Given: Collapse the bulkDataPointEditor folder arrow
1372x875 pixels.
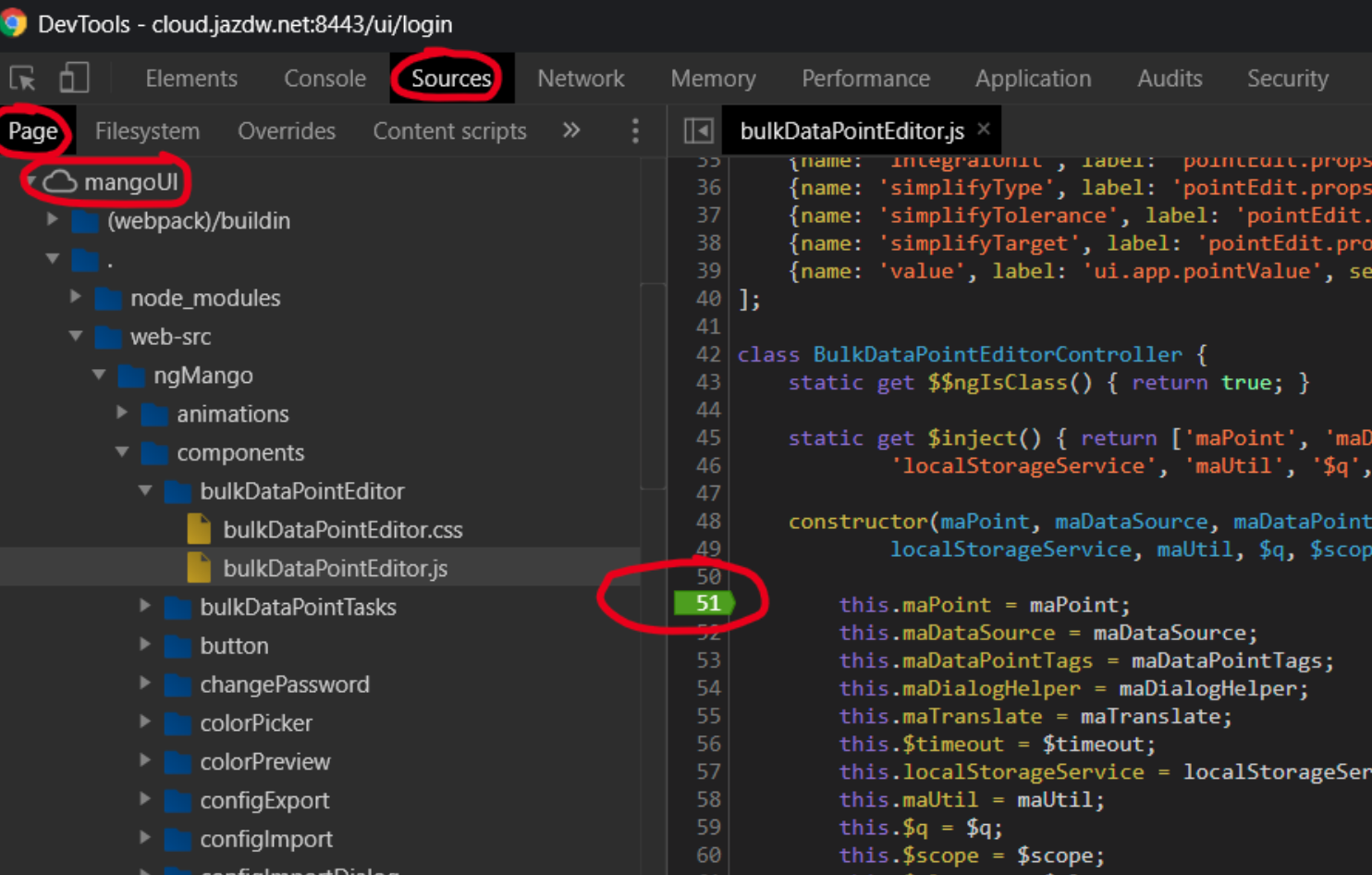Looking at the screenshot, I should [x=145, y=490].
